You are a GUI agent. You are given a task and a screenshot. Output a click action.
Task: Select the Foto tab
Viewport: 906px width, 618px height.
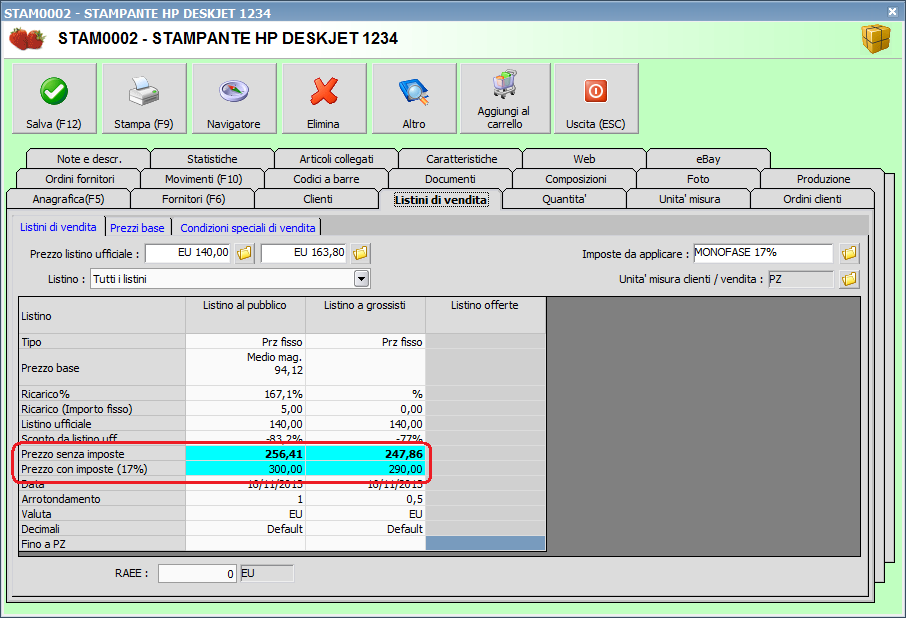(698, 179)
